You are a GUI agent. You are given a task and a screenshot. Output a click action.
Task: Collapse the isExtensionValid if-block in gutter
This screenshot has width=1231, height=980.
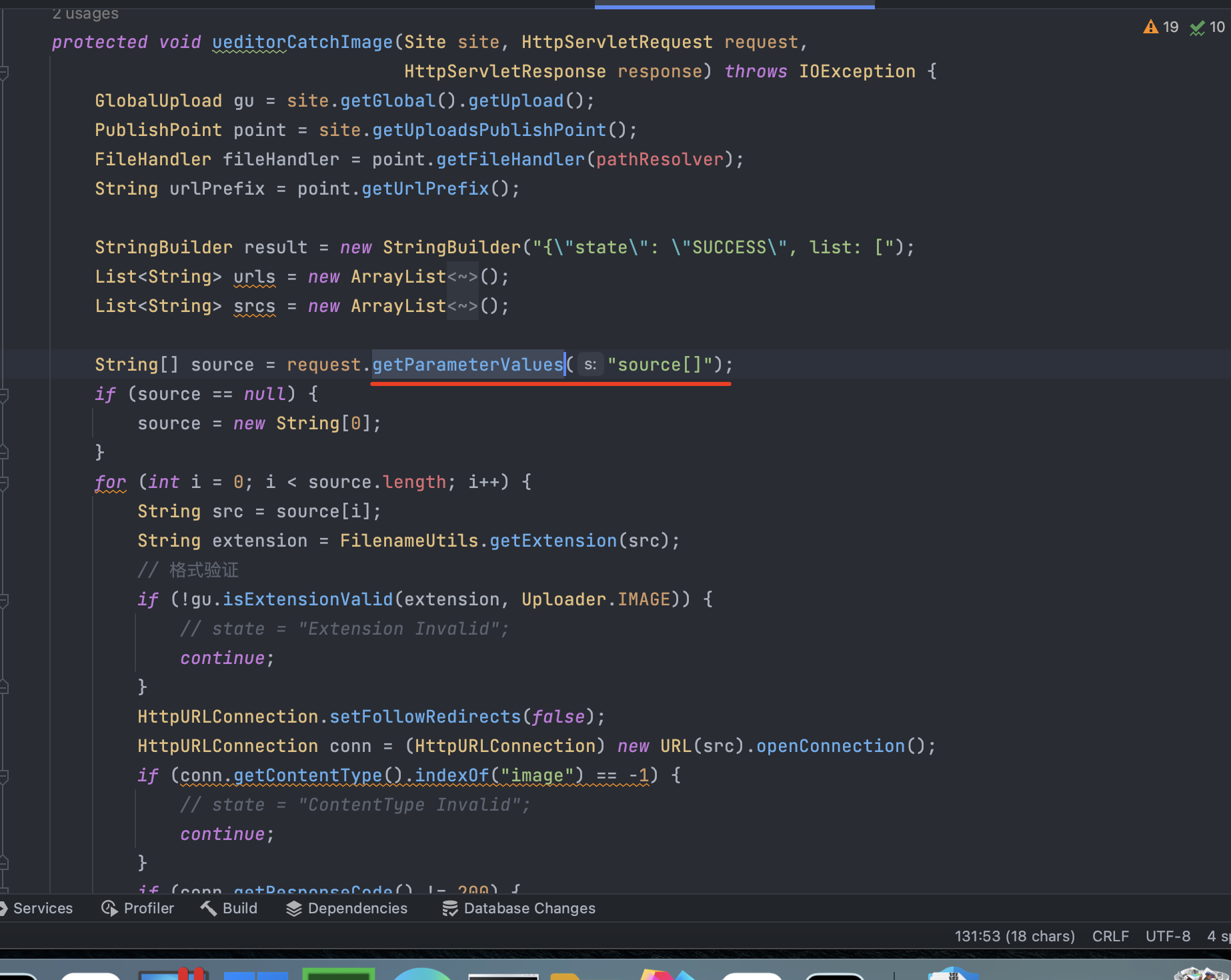[x=4, y=599]
